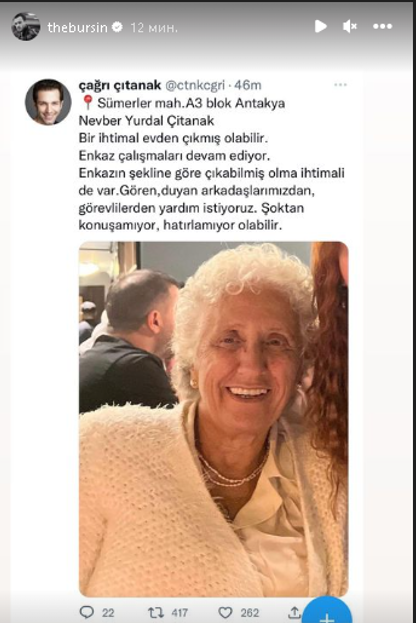Open the elderly woman's photo in the tweet
The height and width of the screenshot is (623, 416).
coord(214,419)
